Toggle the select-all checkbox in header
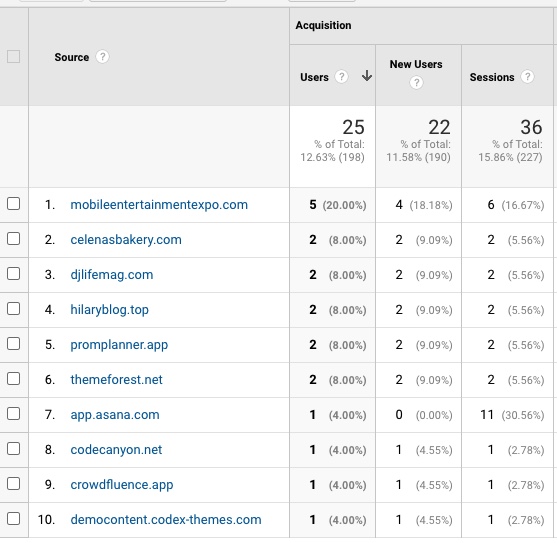Screen dimensions: 557x543 point(13,56)
